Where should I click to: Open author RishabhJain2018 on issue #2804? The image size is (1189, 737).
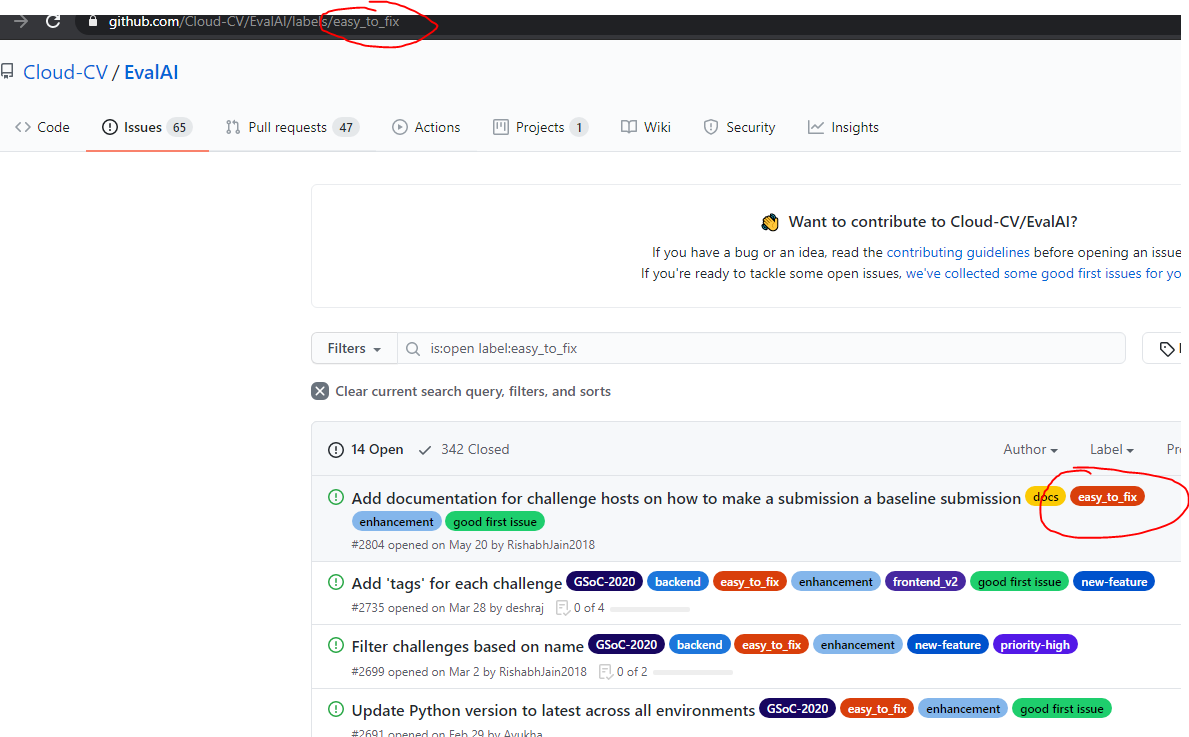(551, 545)
